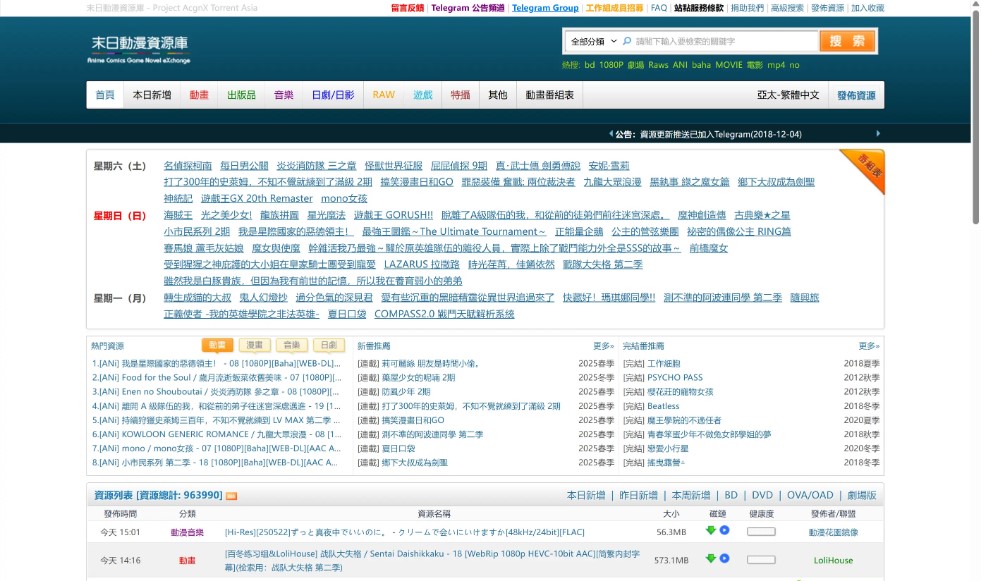Click the magnifier icon in the search box
This screenshot has width=981, height=581.
pos(627,42)
